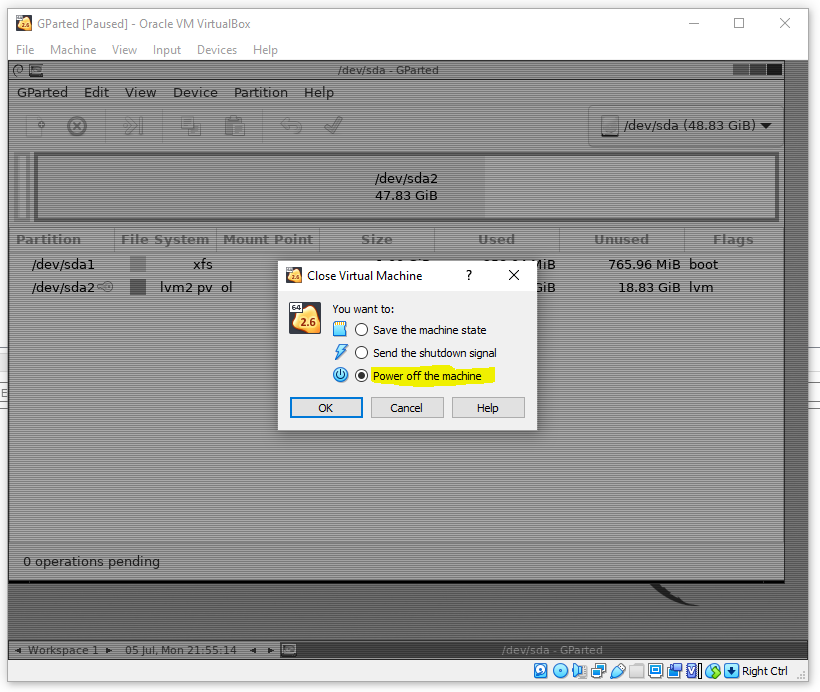The width and height of the screenshot is (820, 692).
Task: Open the VirtualBox Input menu
Action: pos(167,50)
